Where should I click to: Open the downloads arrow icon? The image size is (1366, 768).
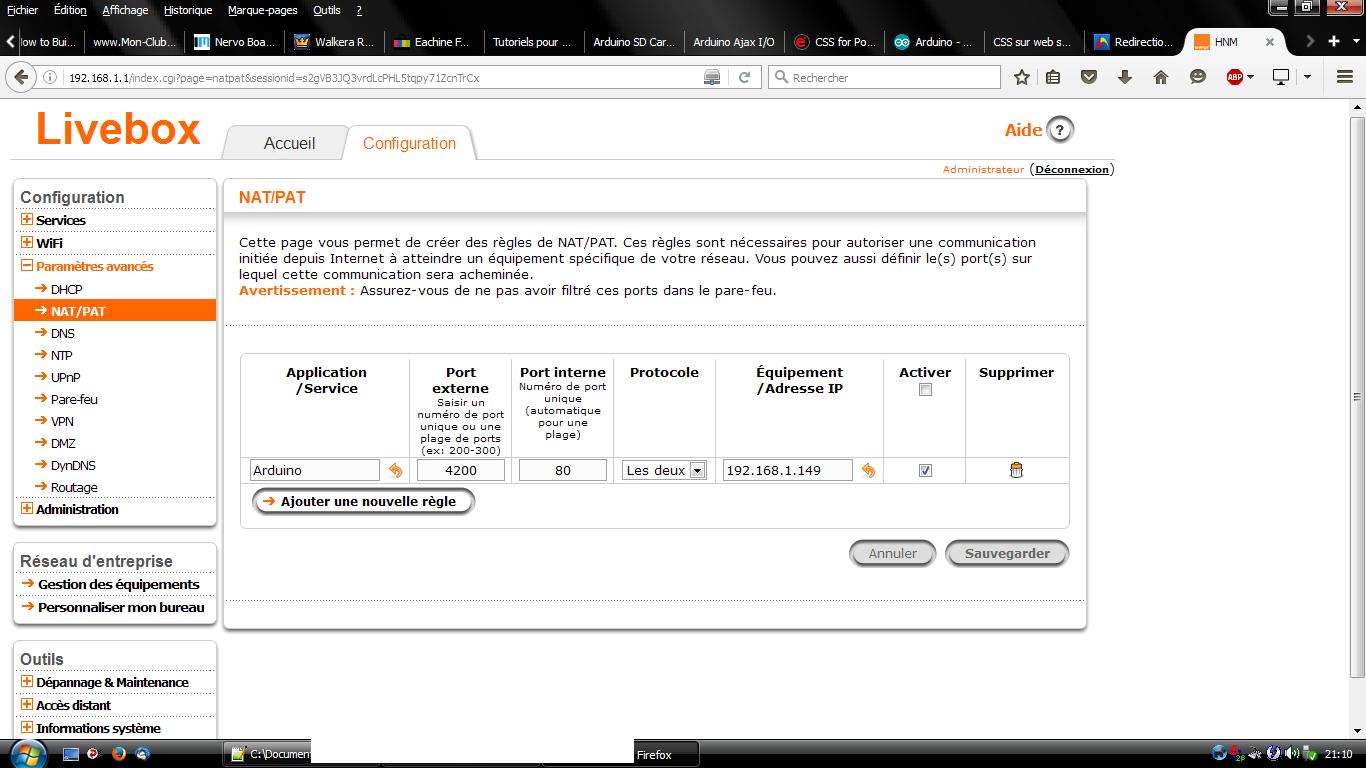(x=1125, y=77)
